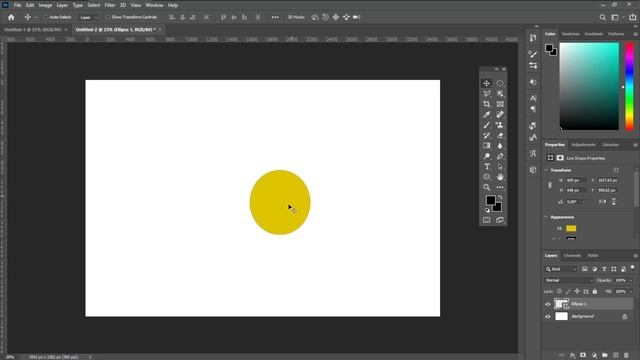Hide the Ellipse 1 layer
This screenshot has width=640, height=360.
(548, 304)
